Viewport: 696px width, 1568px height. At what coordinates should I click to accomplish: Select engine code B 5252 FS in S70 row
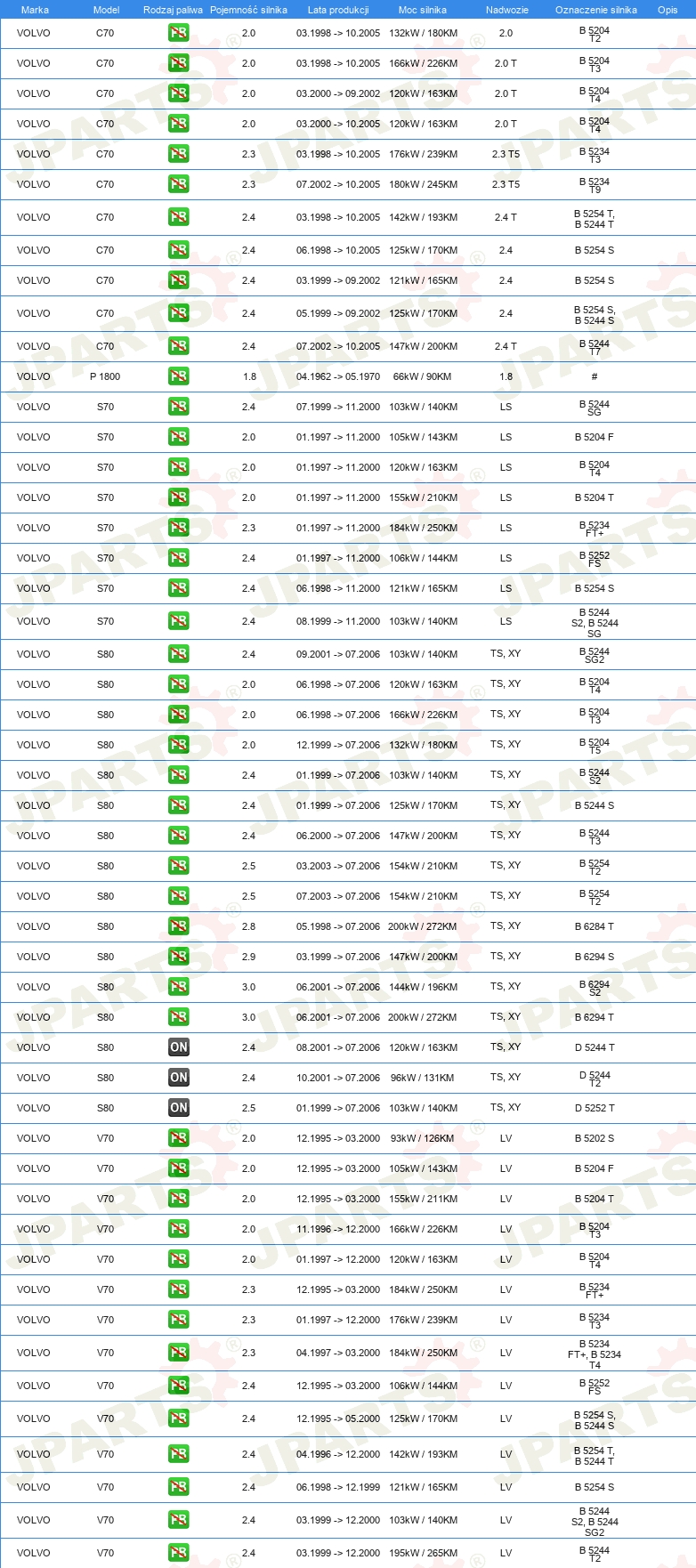(x=595, y=559)
